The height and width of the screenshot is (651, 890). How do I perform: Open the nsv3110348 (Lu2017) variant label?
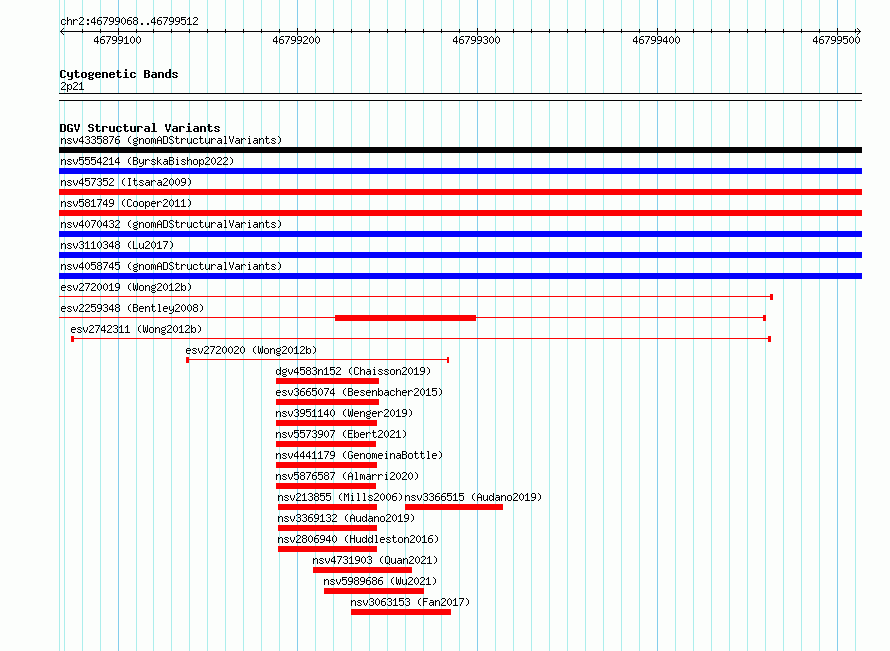[117, 245]
